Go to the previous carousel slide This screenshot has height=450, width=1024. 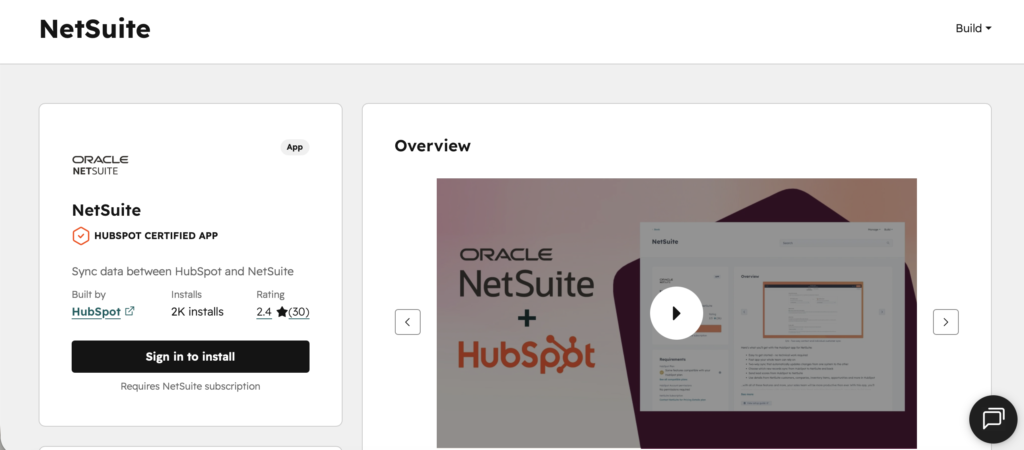click(408, 322)
